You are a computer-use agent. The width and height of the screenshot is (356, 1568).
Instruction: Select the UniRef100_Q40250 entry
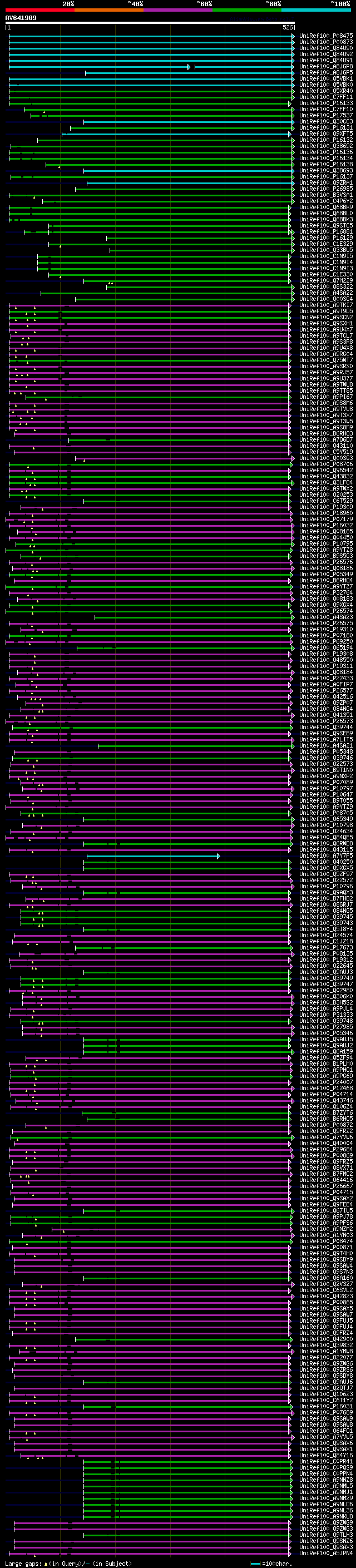(326, 862)
